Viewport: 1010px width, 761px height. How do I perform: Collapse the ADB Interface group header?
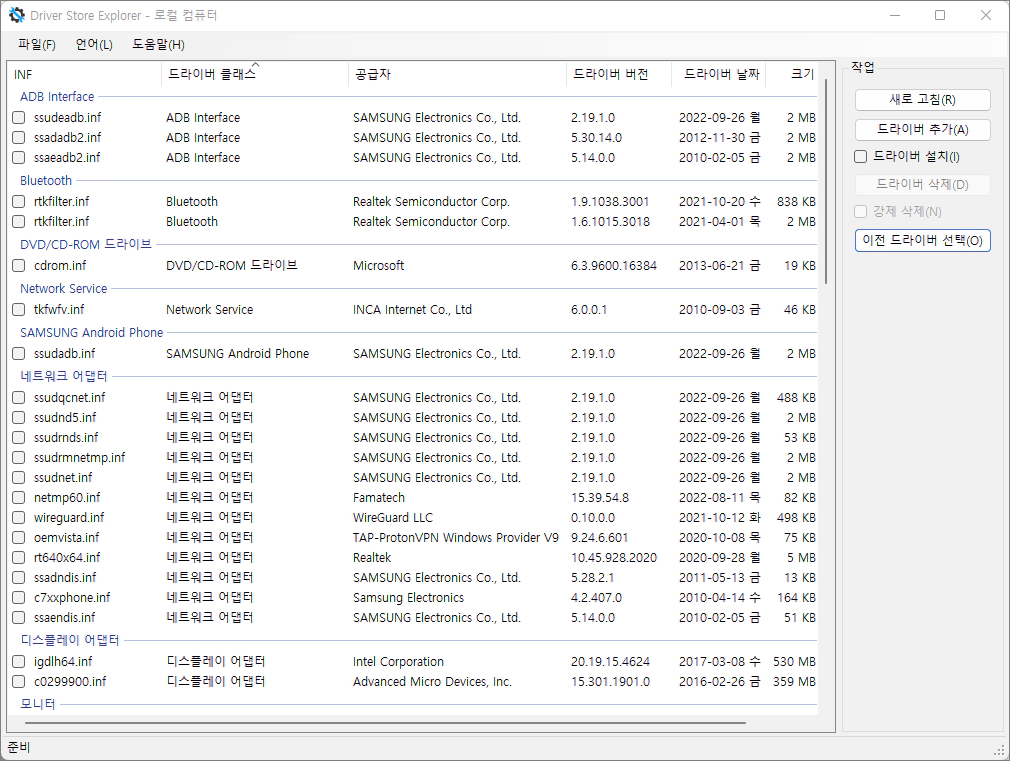click(57, 97)
